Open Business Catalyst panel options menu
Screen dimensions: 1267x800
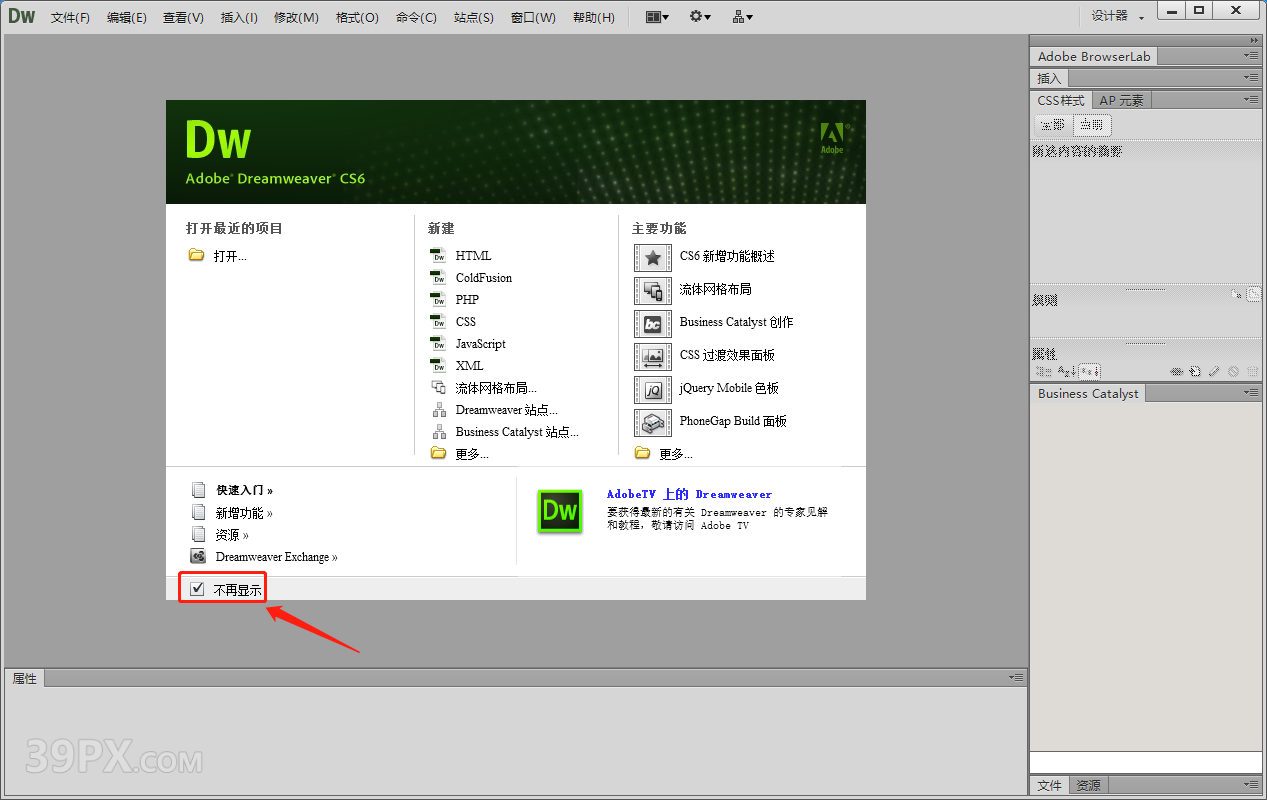click(1252, 394)
